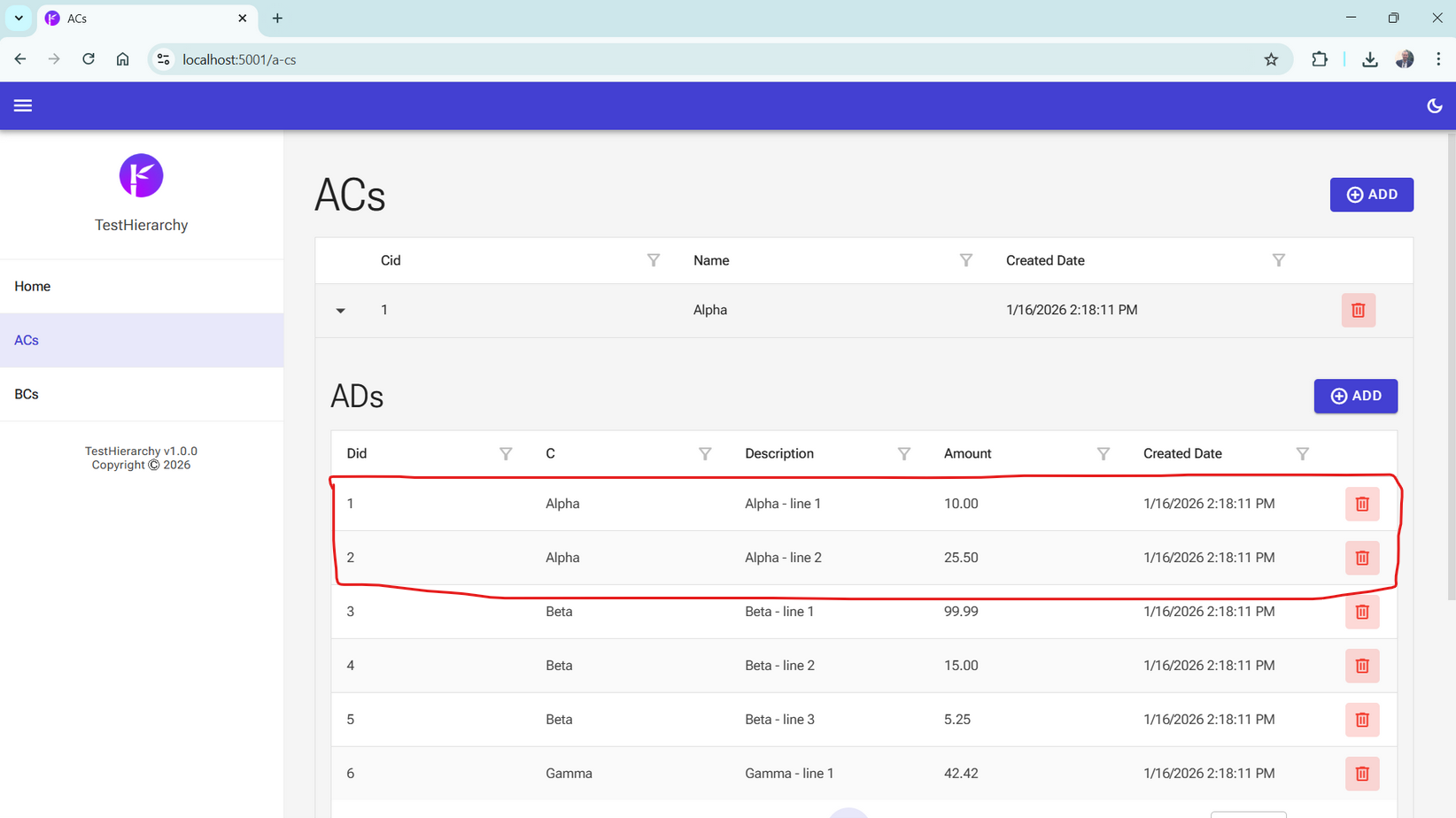Delete the Gamma - line 1 row
The width and height of the screenshot is (1456, 818).
(x=1361, y=774)
